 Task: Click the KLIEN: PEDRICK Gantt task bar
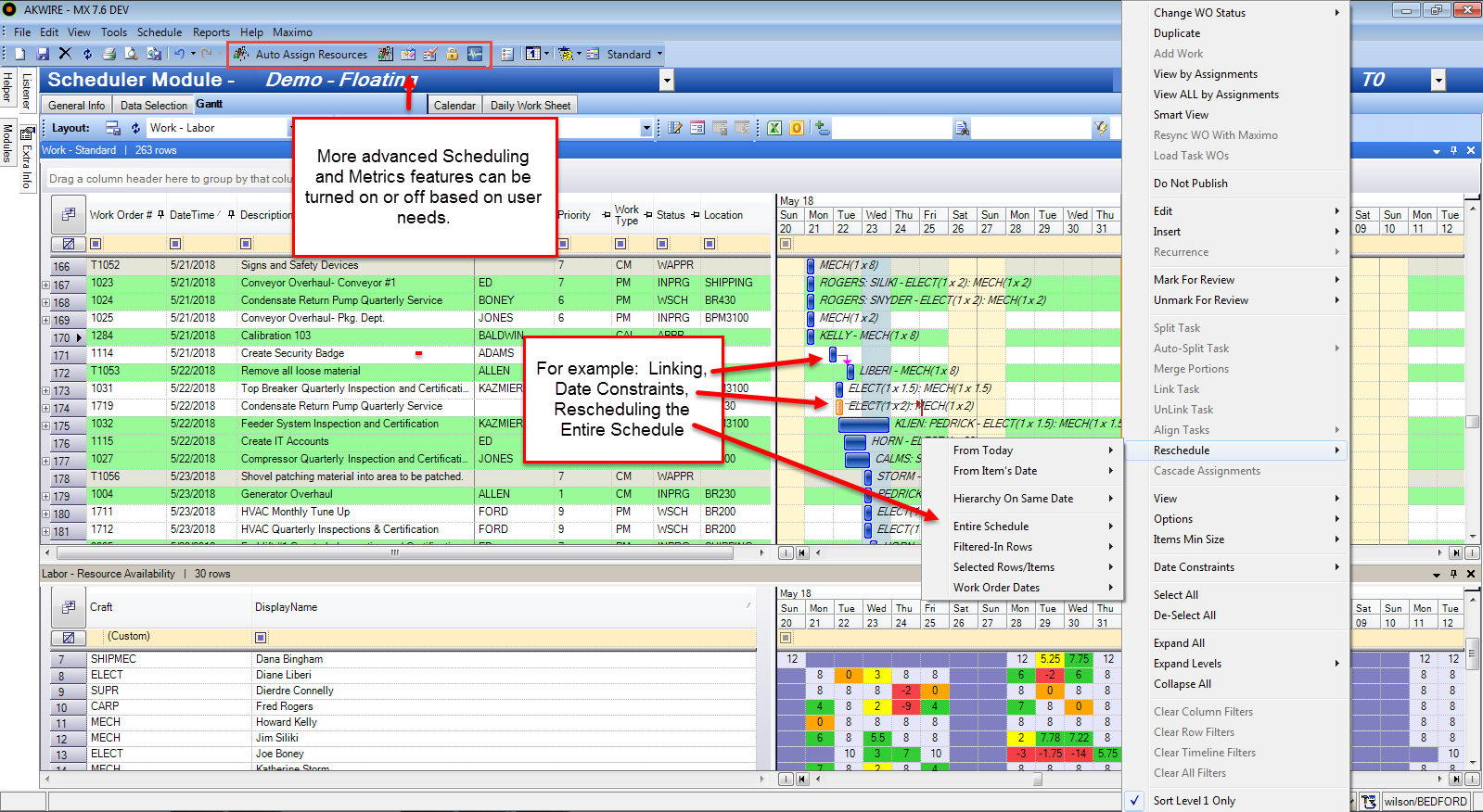(863, 424)
